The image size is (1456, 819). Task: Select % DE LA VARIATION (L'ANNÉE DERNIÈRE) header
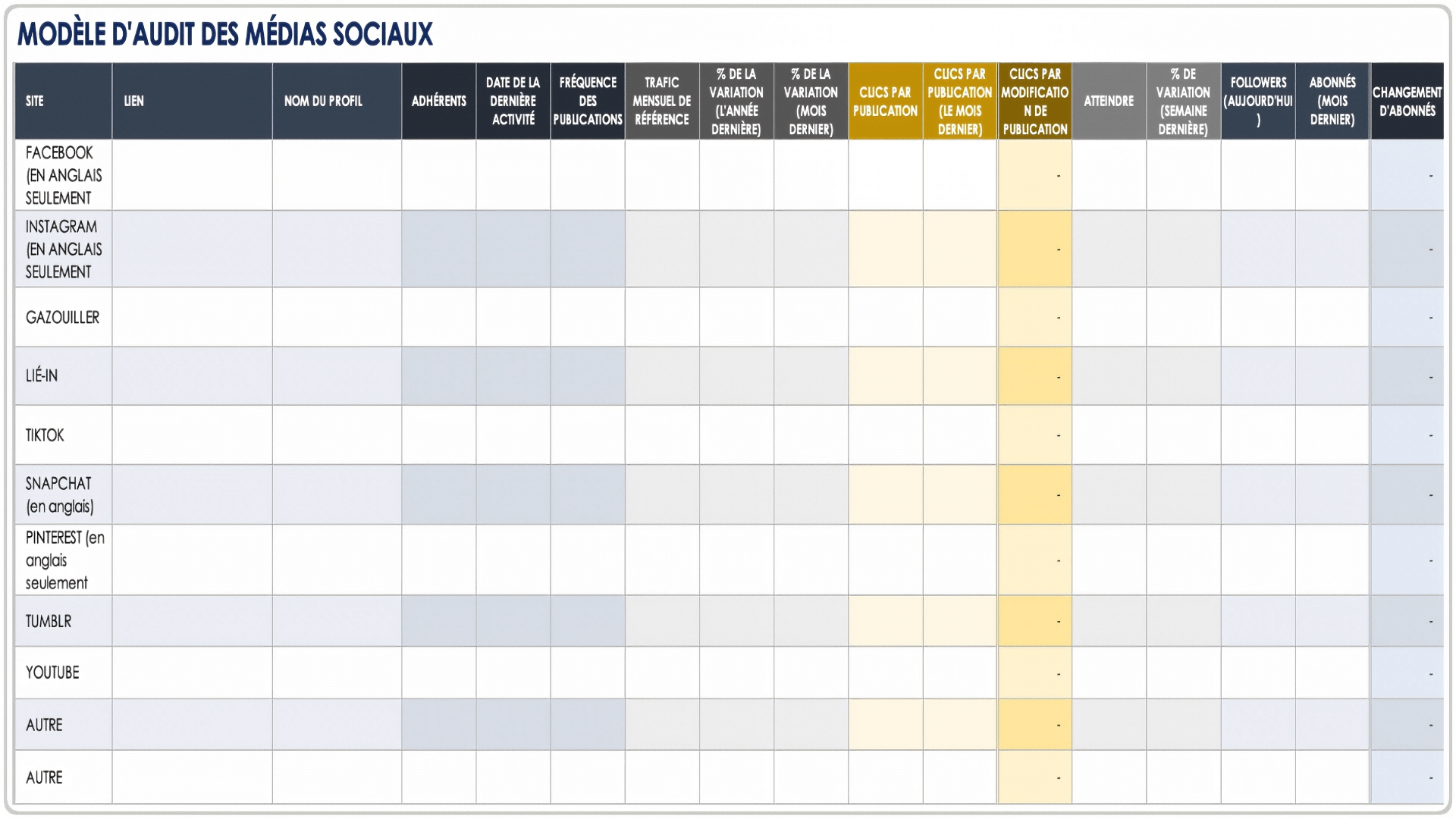736,101
